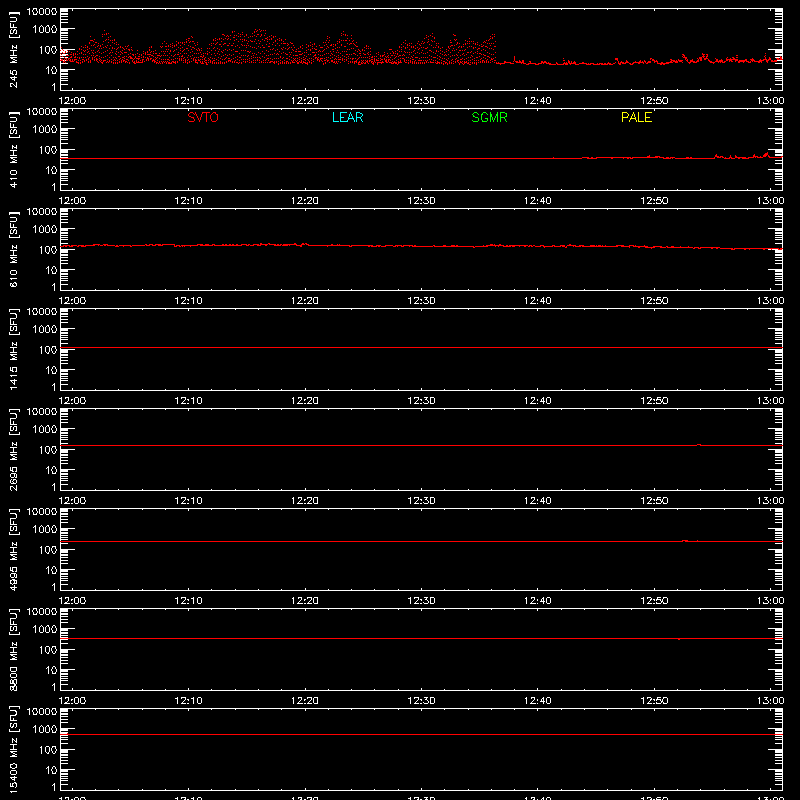Click 12:20 time label under 8800 MHz plot
Viewport: 800px width, 800px height.
(x=305, y=701)
